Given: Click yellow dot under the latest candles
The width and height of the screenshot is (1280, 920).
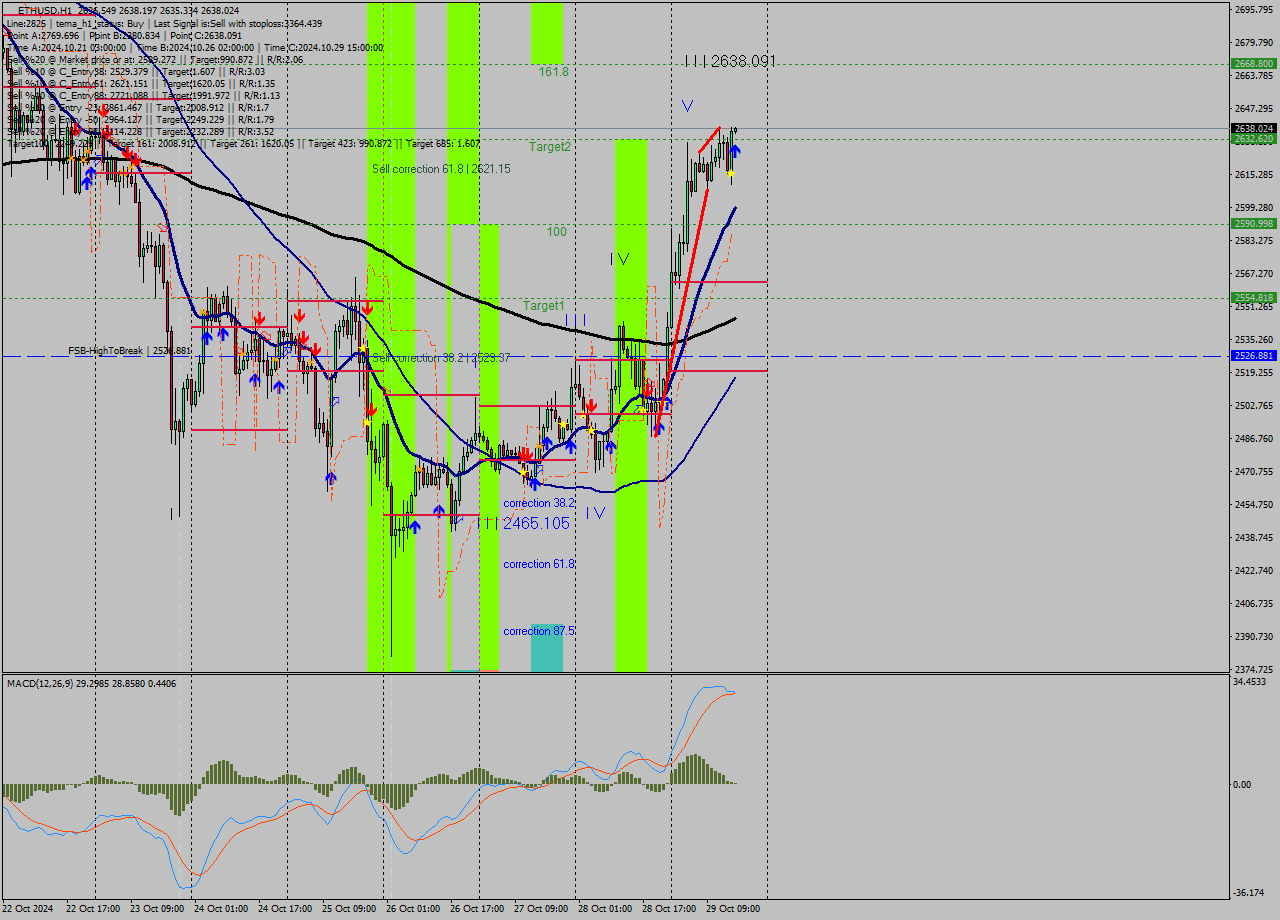Looking at the screenshot, I should (731, 173).
